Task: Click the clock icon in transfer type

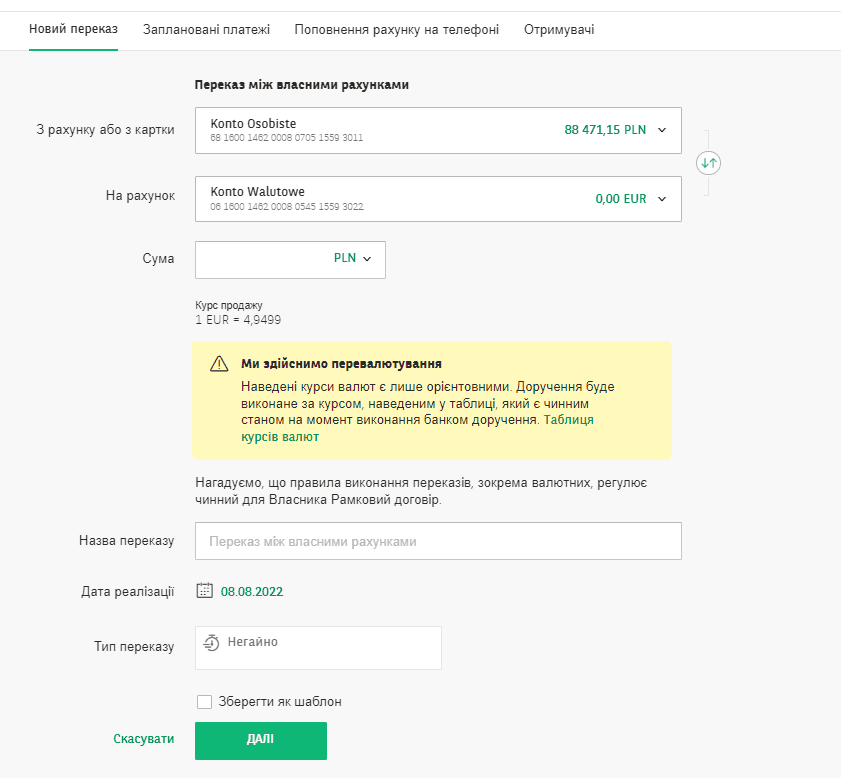Action: coord(211,643)
